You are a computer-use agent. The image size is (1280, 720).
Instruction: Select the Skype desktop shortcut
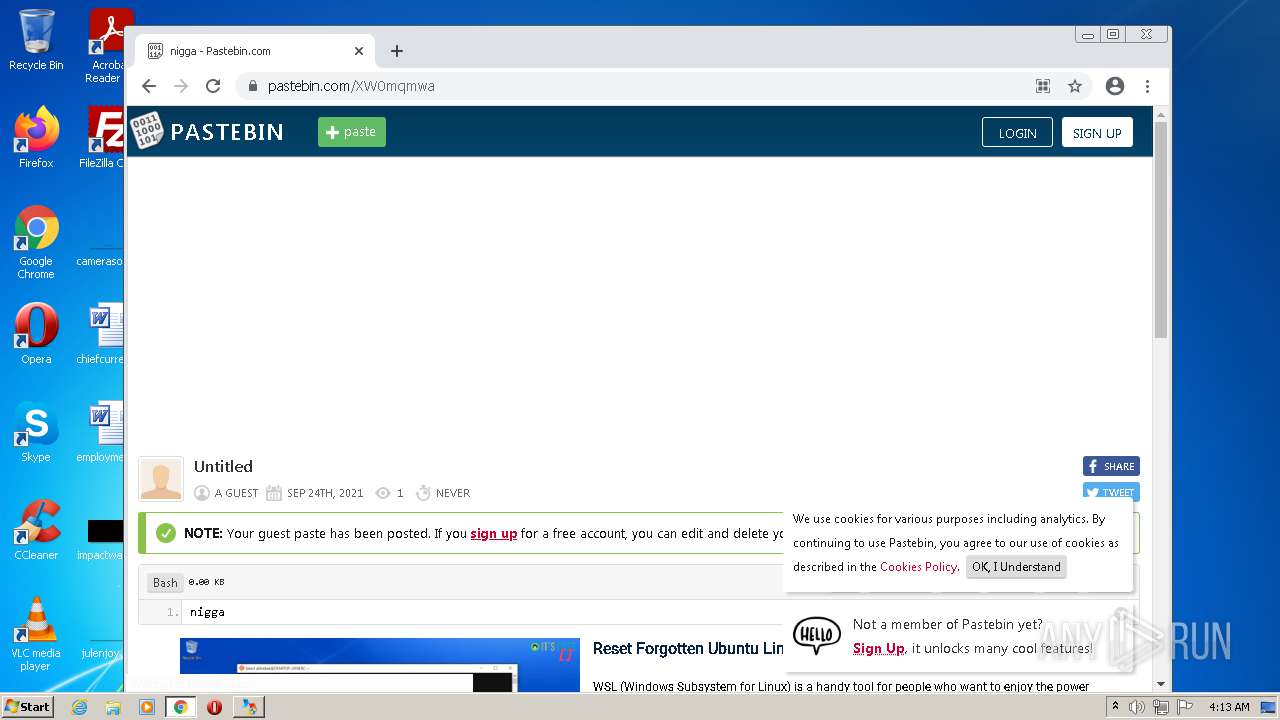coord(36,432)
